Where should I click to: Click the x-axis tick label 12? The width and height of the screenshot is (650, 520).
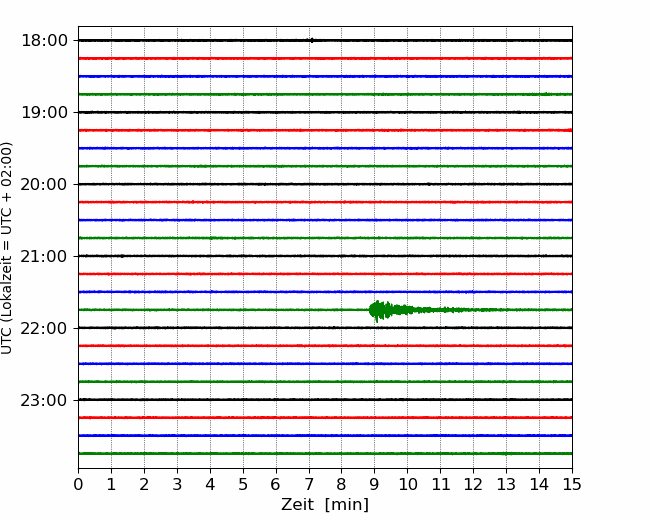(473, 484)
